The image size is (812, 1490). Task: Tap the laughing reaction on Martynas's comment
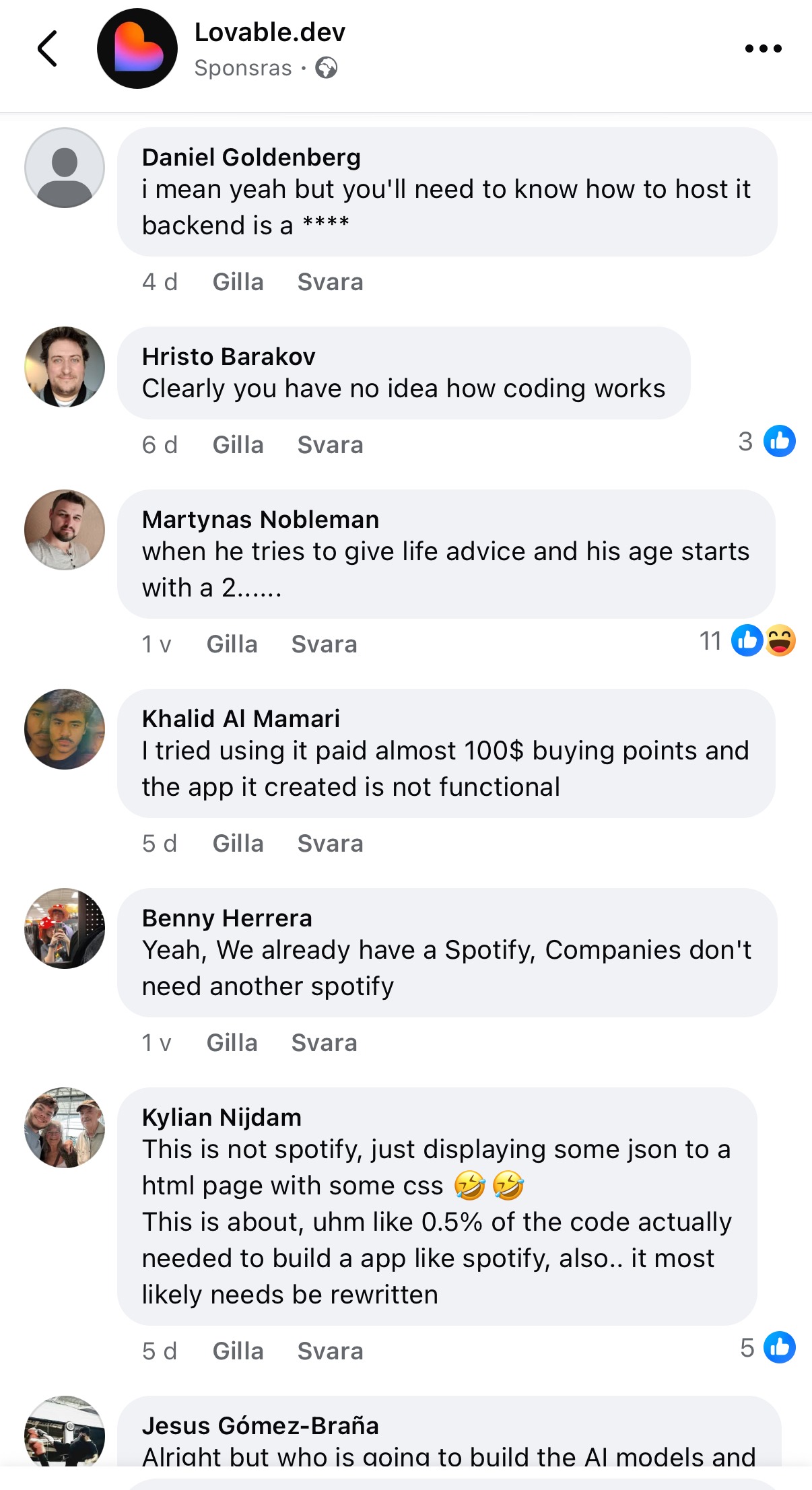(x=781, y=640)
